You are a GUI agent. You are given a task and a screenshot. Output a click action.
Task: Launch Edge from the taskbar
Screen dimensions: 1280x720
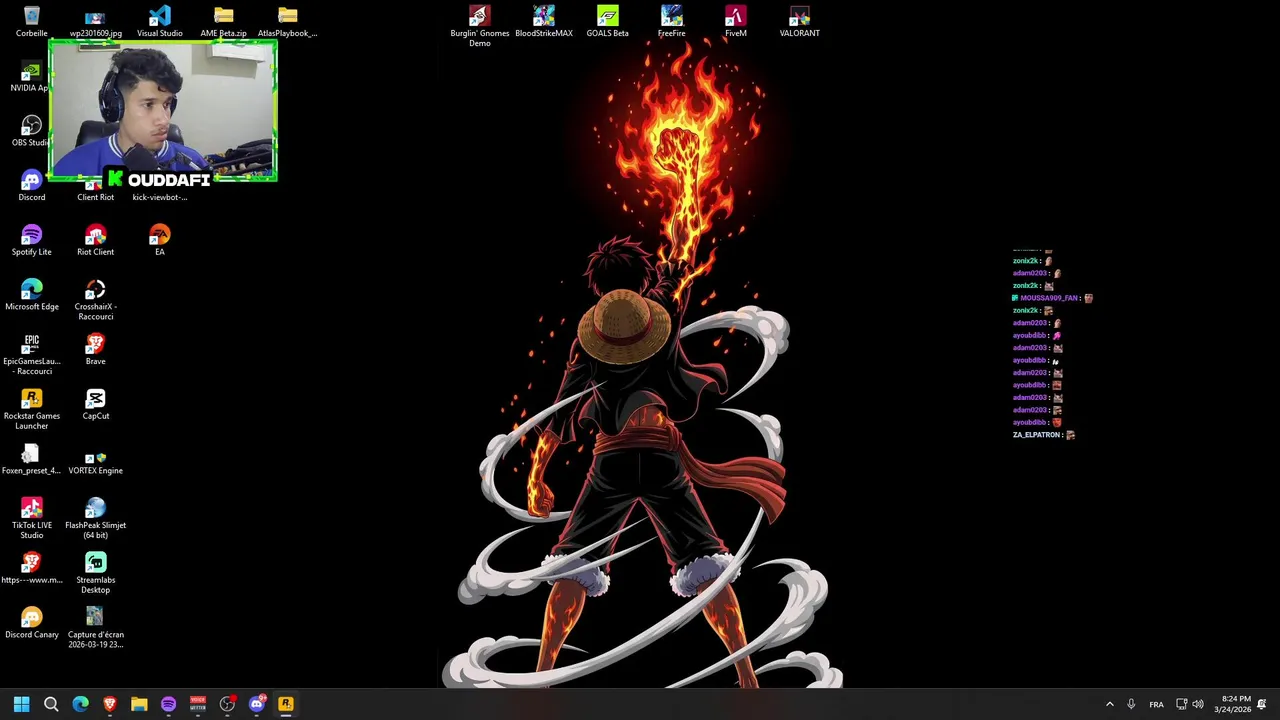click(x=80, y=704)
